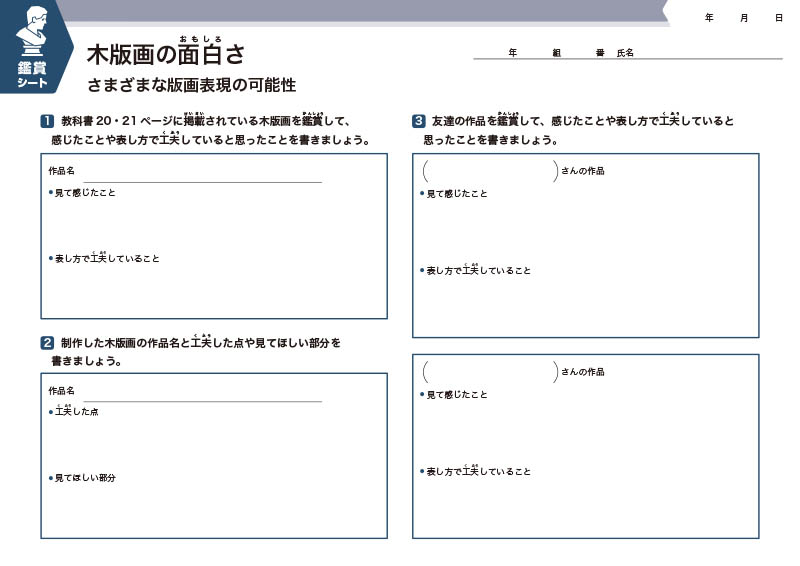This screenshot has width=800, height=566.
Task: Click 表し方で工夫していること bullet in section 1 box
Action: pyautogui.click(x=104, y=257)
